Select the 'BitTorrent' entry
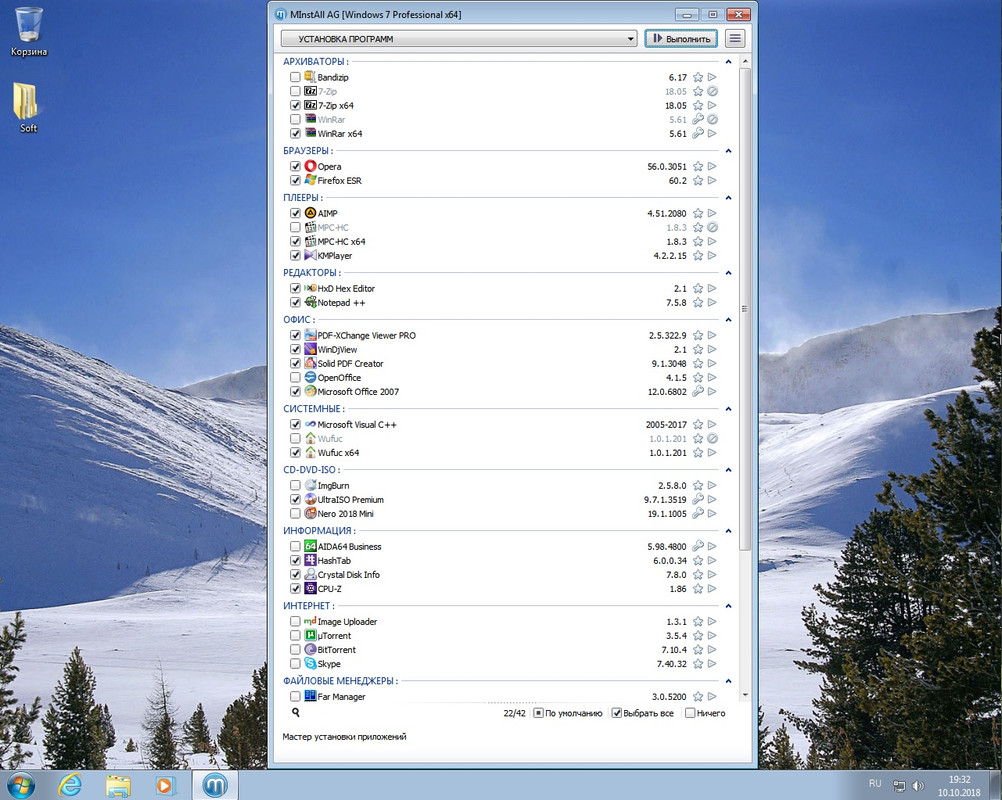 336,650
